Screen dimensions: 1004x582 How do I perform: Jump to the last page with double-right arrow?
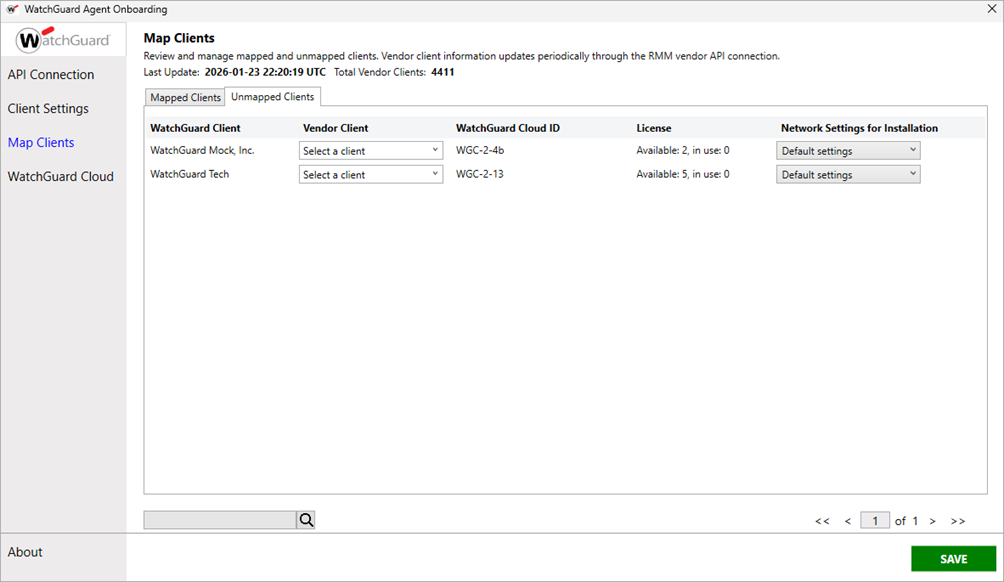pyautogui.click(x=957, y=520)
